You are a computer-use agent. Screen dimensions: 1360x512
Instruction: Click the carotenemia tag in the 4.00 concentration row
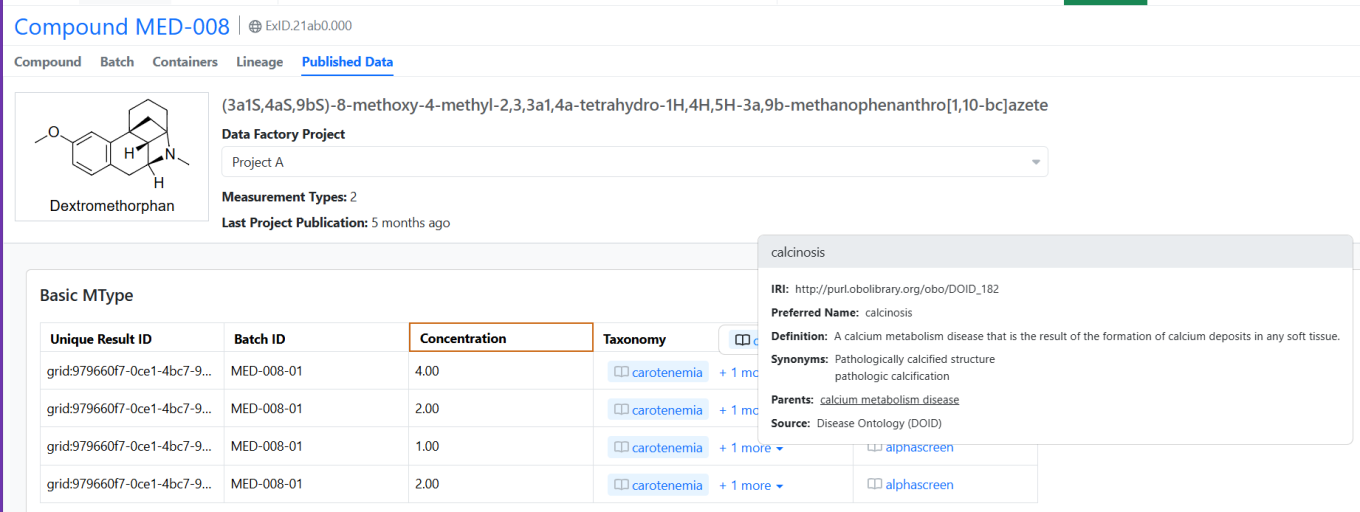point(658,372)
